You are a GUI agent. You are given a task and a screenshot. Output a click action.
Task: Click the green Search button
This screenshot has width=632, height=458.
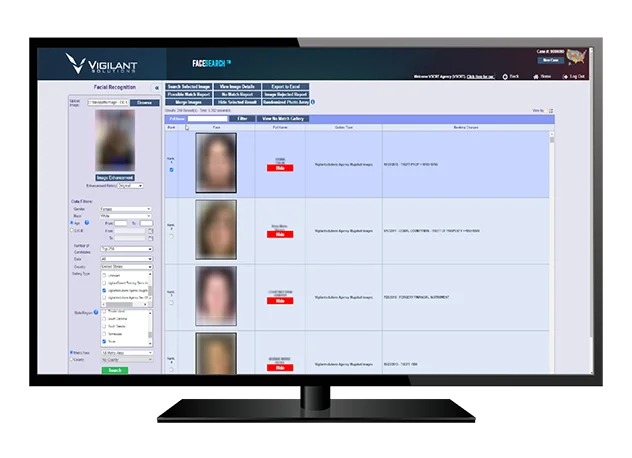(x=114, y=369)
